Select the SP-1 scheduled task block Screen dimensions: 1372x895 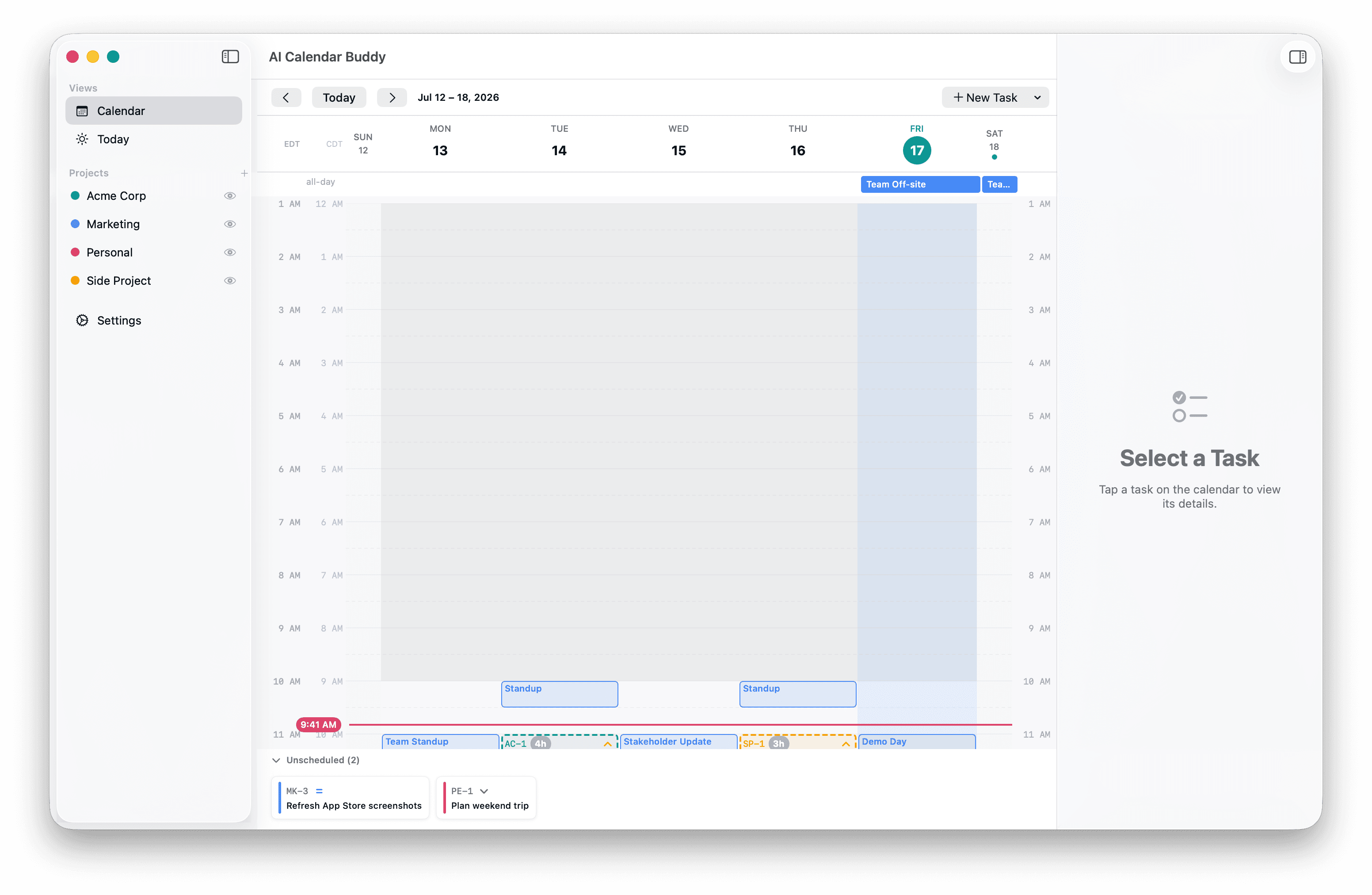coord(798,742)
